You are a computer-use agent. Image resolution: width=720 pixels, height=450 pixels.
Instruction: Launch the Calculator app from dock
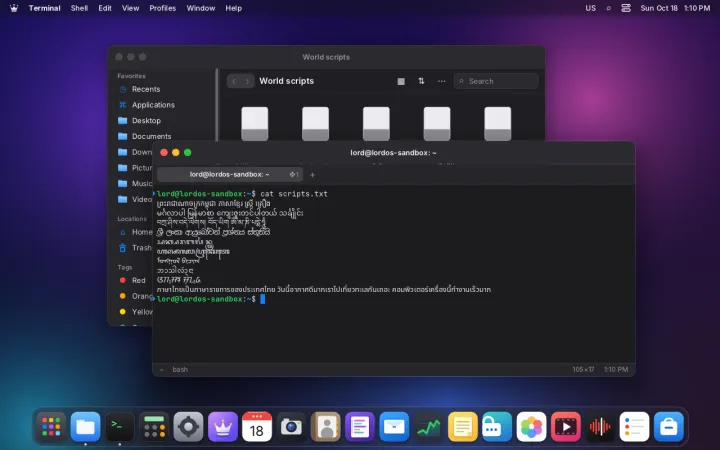tap(154, 427)
